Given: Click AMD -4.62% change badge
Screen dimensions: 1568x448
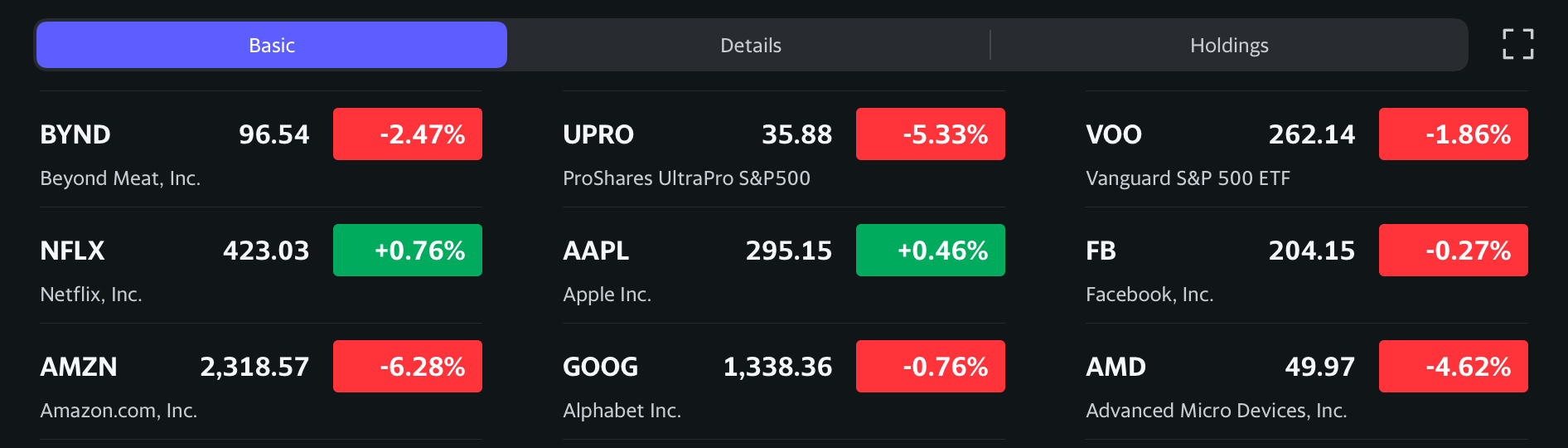Looking at the screenshot, I should (x=1454, y=366).
